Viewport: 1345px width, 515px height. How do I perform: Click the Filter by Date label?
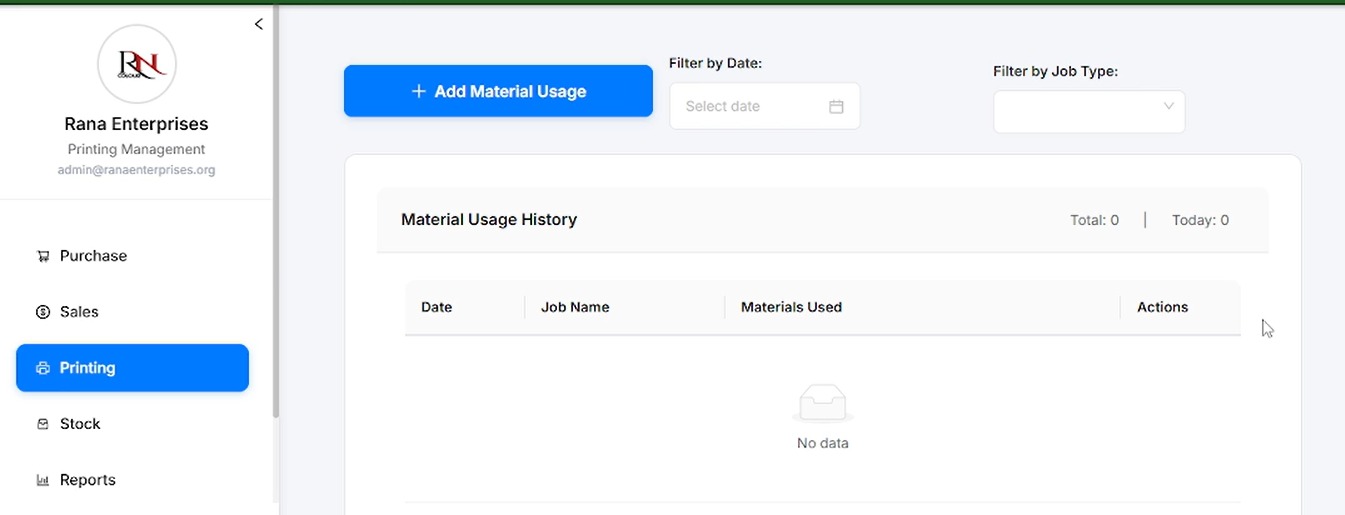pyautogui.click(x=716, y=63)
